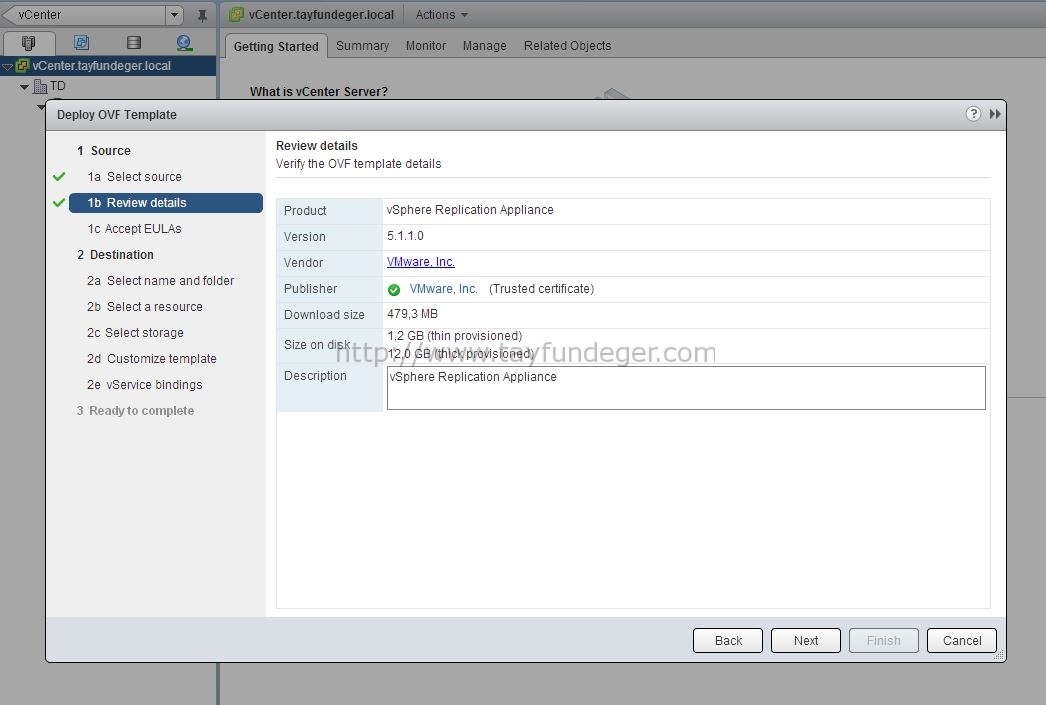Click the double-arrow minimize icon in dialog header
1046x705 pixels.
point(995,114)
